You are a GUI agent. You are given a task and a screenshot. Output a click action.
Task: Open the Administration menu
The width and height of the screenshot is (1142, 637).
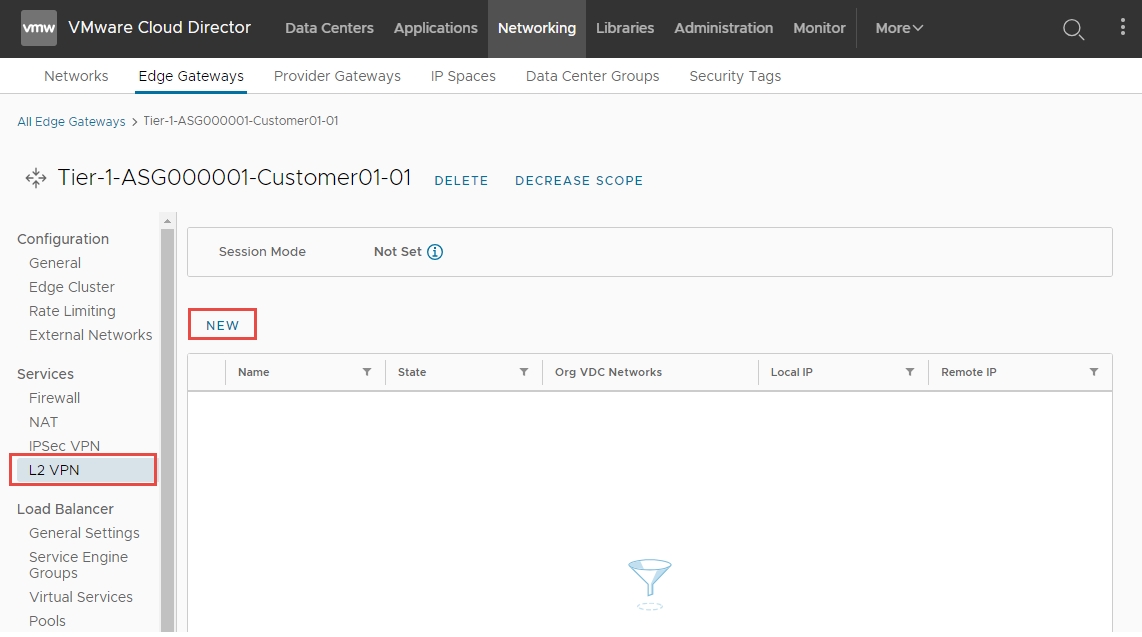(x=723, y=28)
